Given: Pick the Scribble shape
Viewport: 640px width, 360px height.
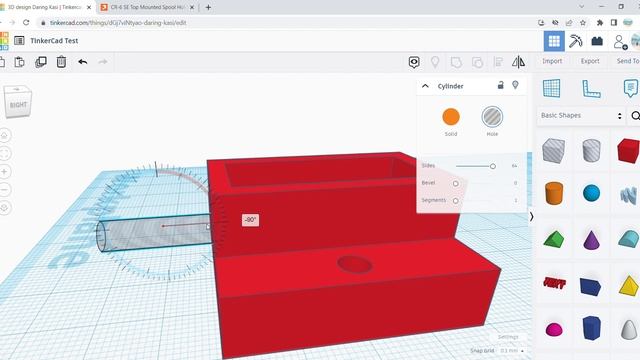Looking at the screenshot, I should (629, 196).
